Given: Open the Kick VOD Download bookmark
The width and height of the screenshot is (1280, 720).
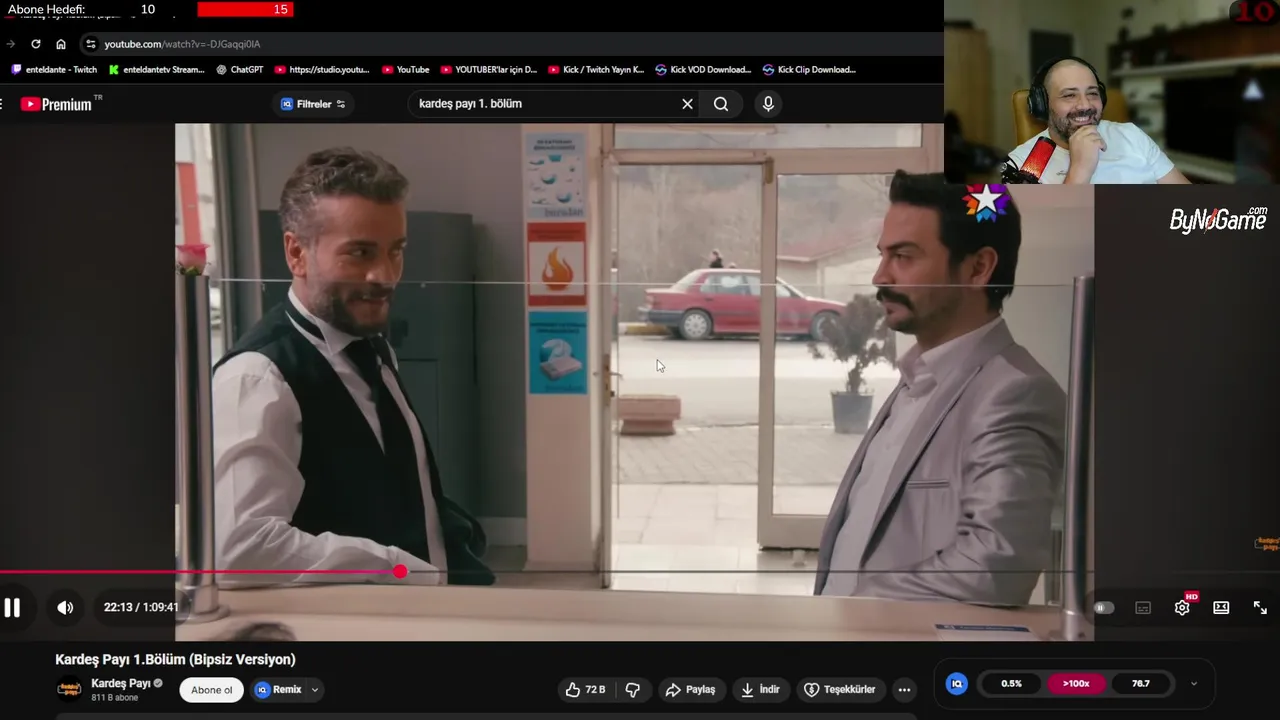Looking at the screenshot, I should pyautogui.click(x=703, y=70).
